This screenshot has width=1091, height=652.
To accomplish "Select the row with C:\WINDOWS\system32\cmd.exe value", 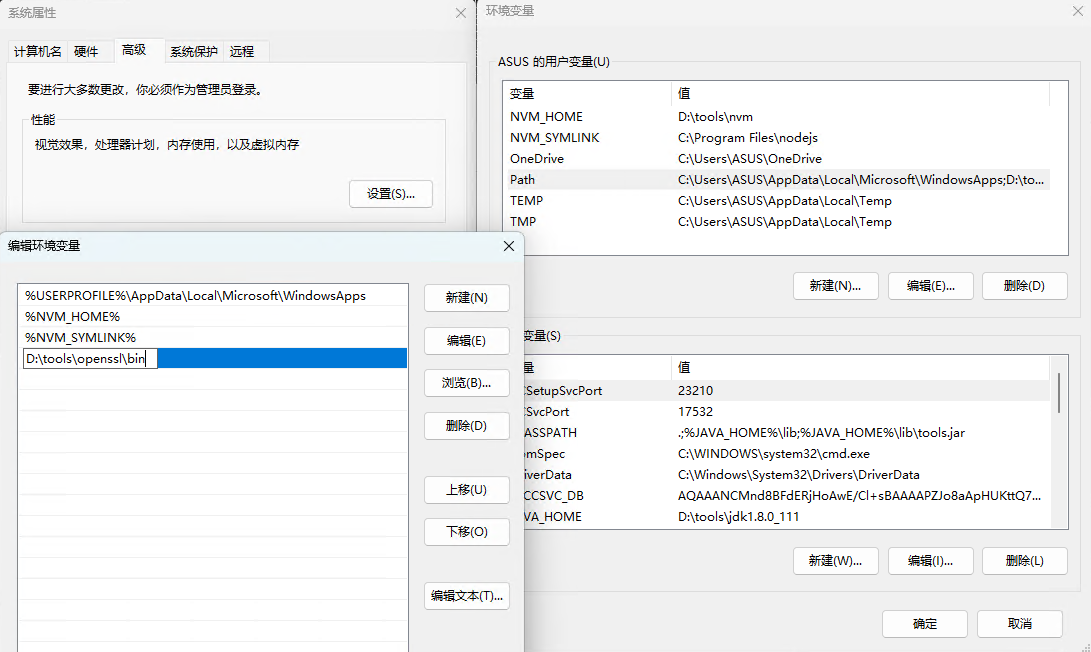I will click(x=786, y=454).
